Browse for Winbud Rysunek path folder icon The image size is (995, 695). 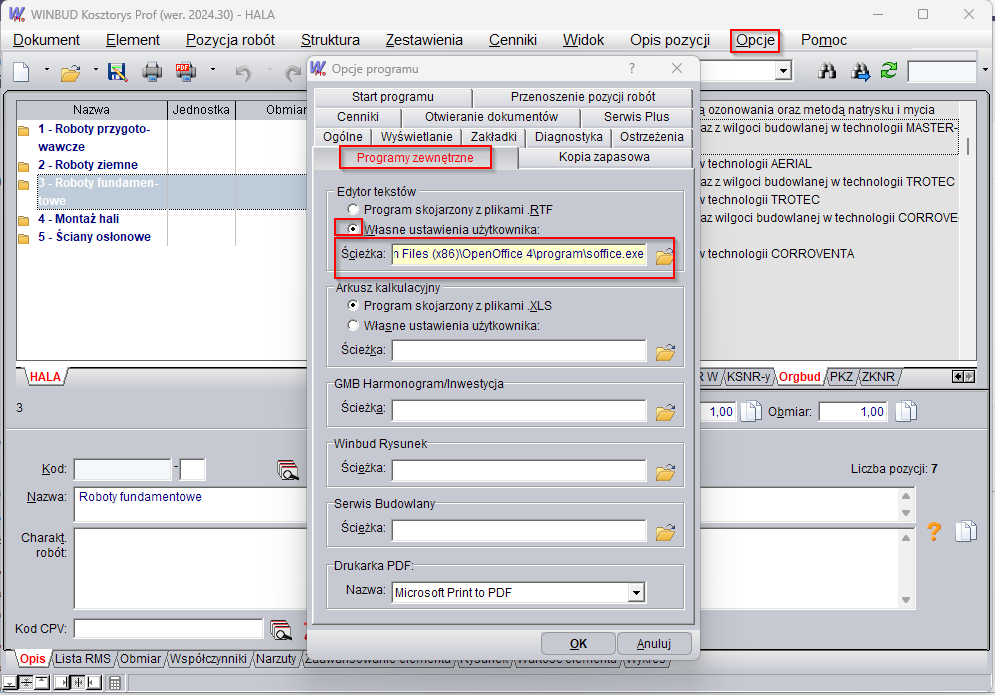(x=665, y=472)
